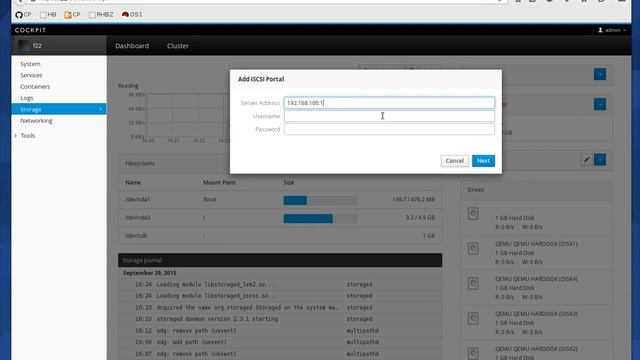Open the GitHub CP bookmark

click(x=23, y=15)
